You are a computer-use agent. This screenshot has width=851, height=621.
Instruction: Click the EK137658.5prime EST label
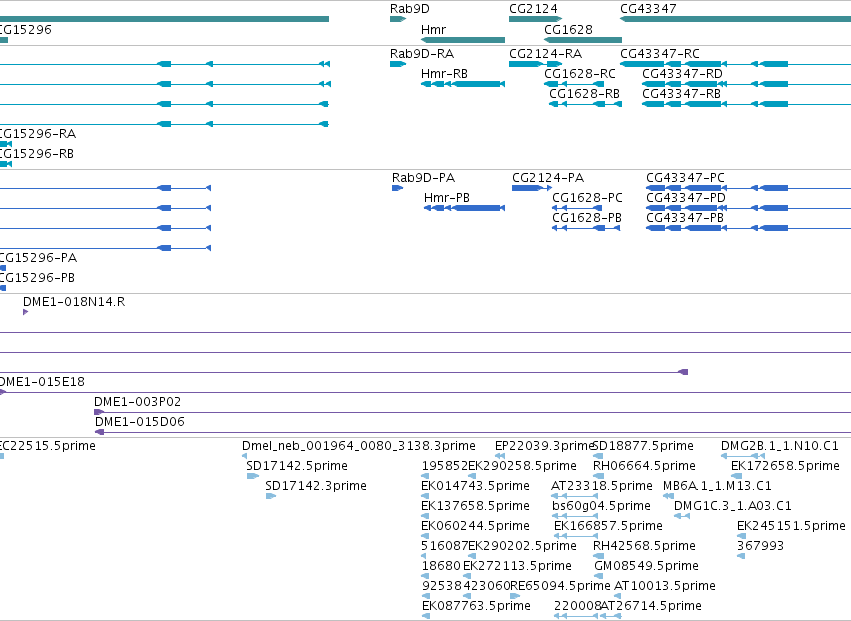pyautogui.click(x=475, y=506)
